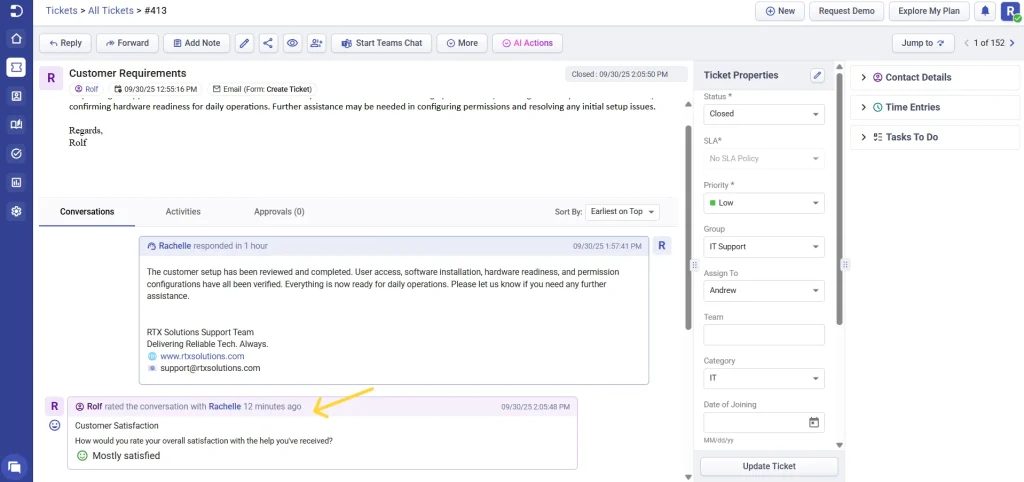This screenshot has width=1024, height=482.
Task: Click the Rolf contact chip under the ticket title
Action: pyautogui.click(x=87, y=89)
